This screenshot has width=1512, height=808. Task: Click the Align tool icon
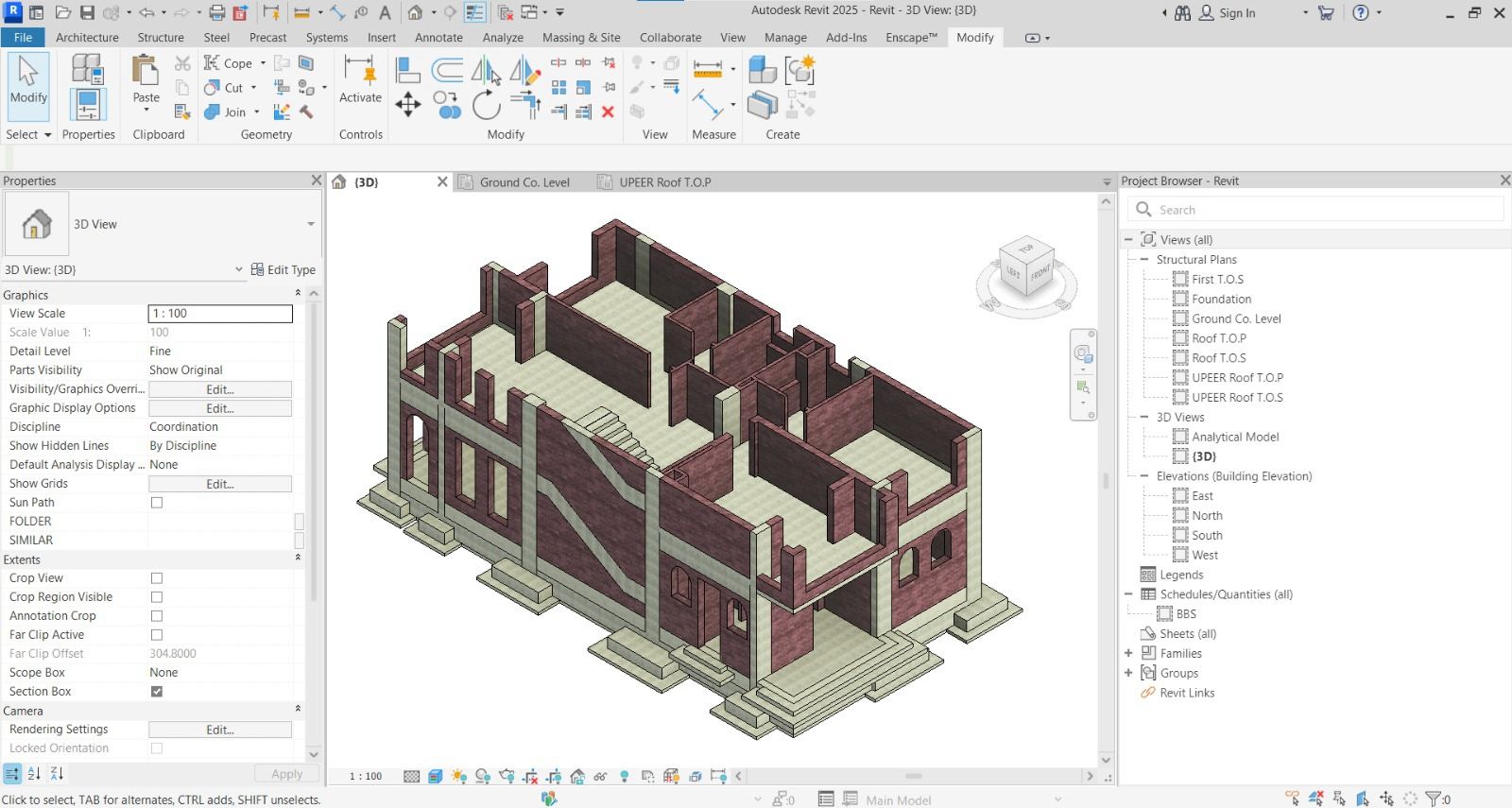408,70
